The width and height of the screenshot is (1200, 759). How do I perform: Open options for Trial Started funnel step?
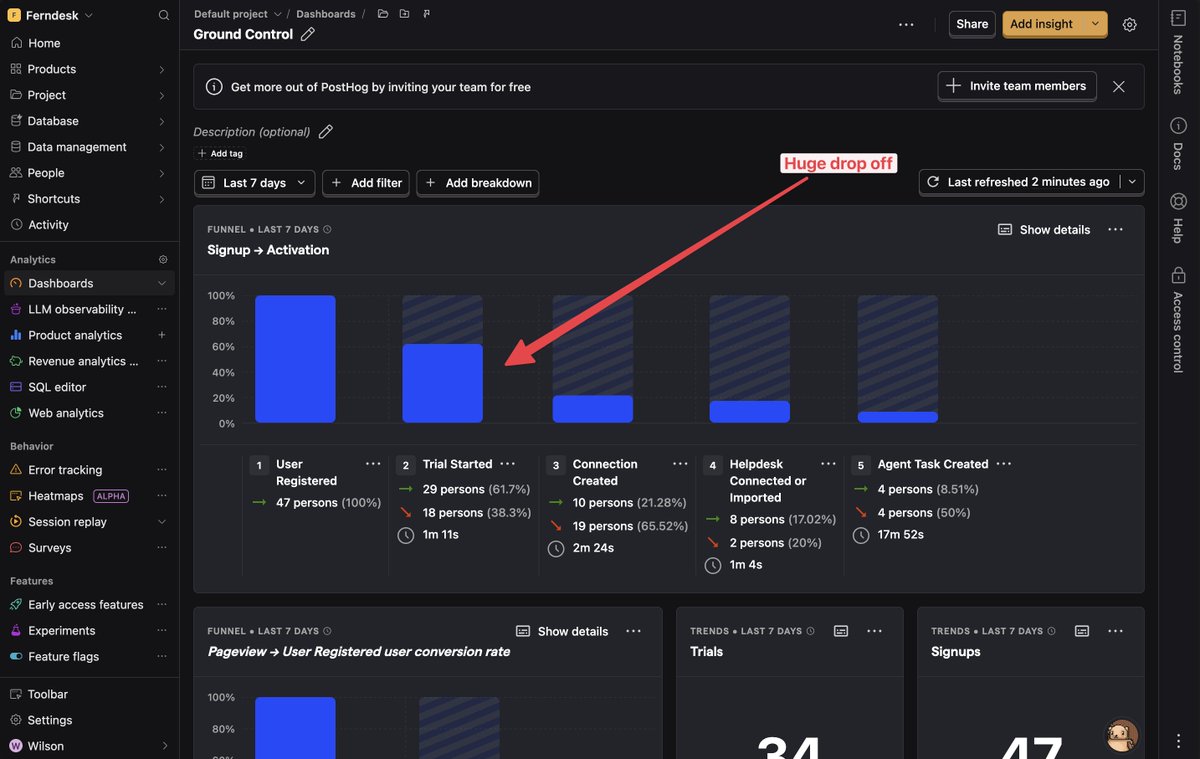pos(507,464)
